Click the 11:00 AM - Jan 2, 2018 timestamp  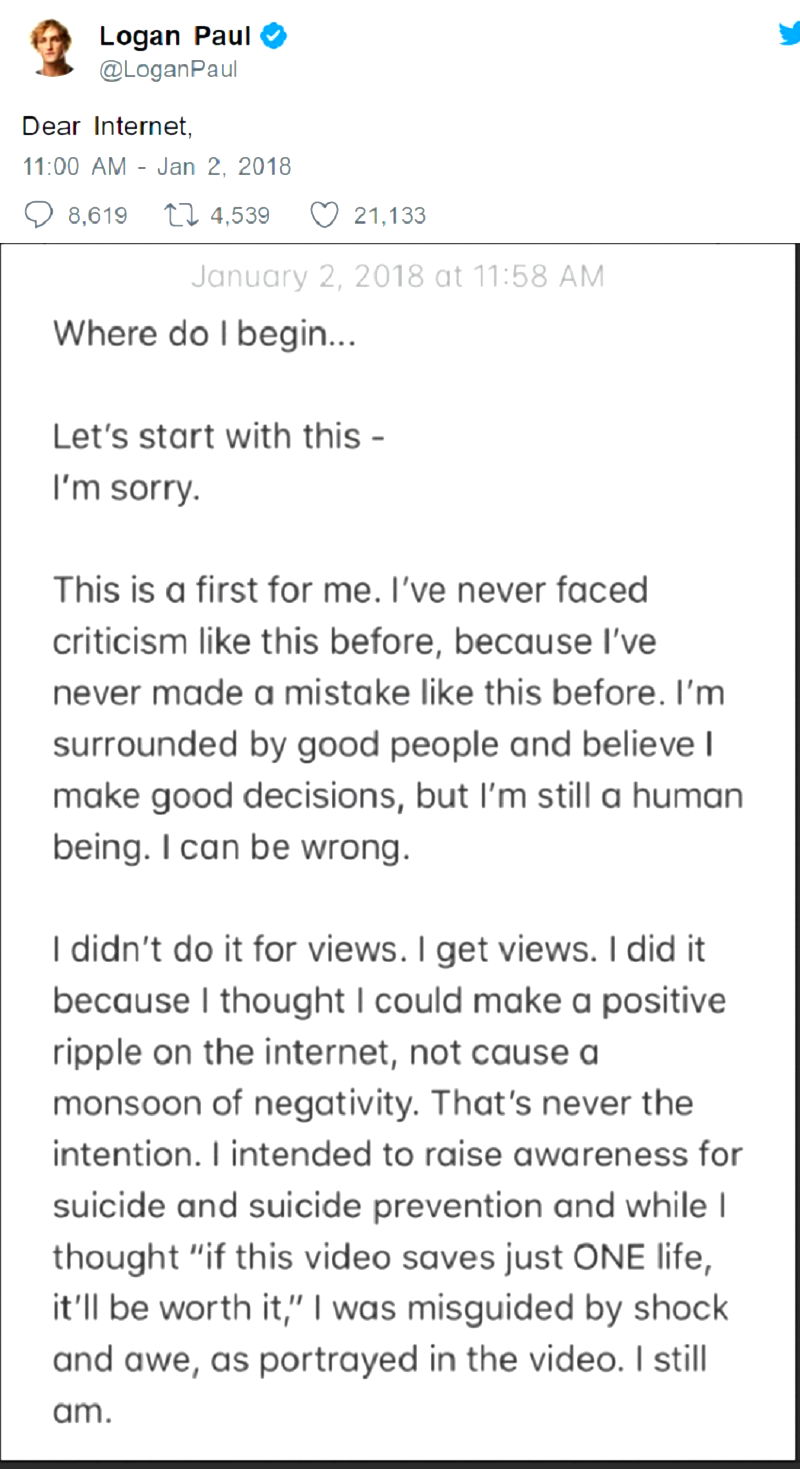pos(157,166)
